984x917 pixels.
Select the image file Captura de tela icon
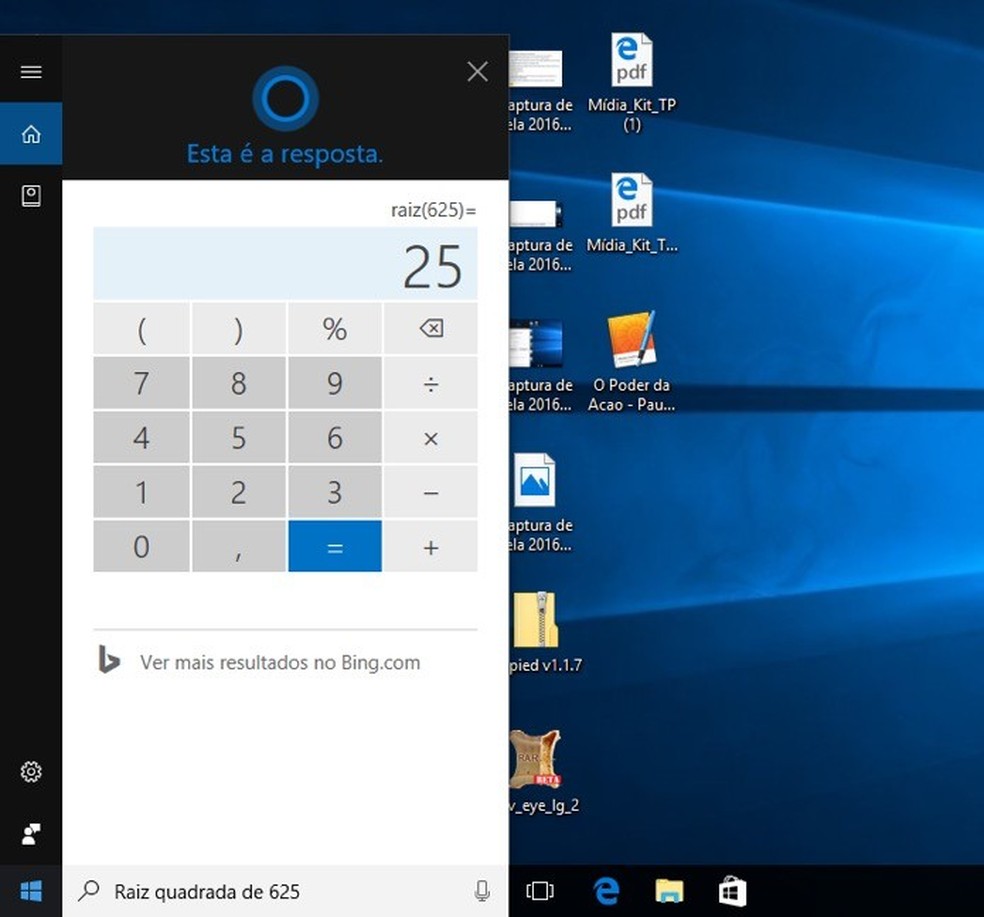pyautogui.click(x=540, y=502)
